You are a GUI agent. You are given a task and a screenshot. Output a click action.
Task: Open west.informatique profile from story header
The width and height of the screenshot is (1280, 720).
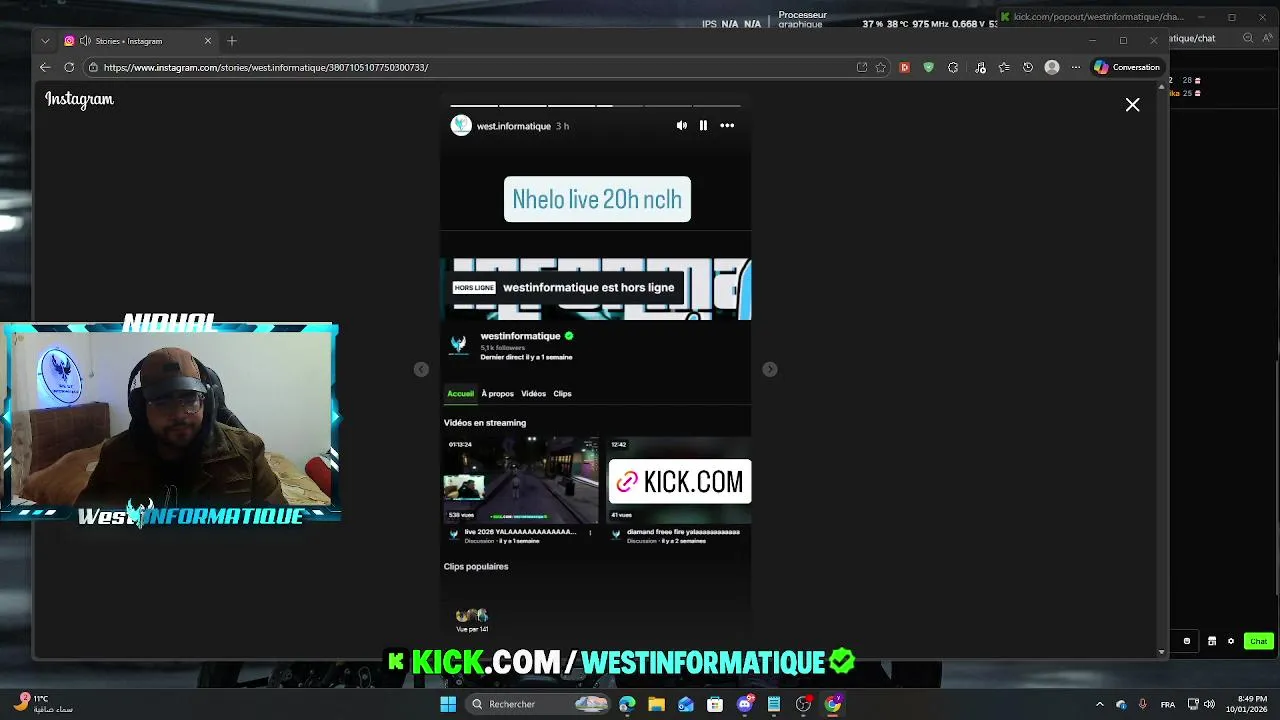coord(514,126)
